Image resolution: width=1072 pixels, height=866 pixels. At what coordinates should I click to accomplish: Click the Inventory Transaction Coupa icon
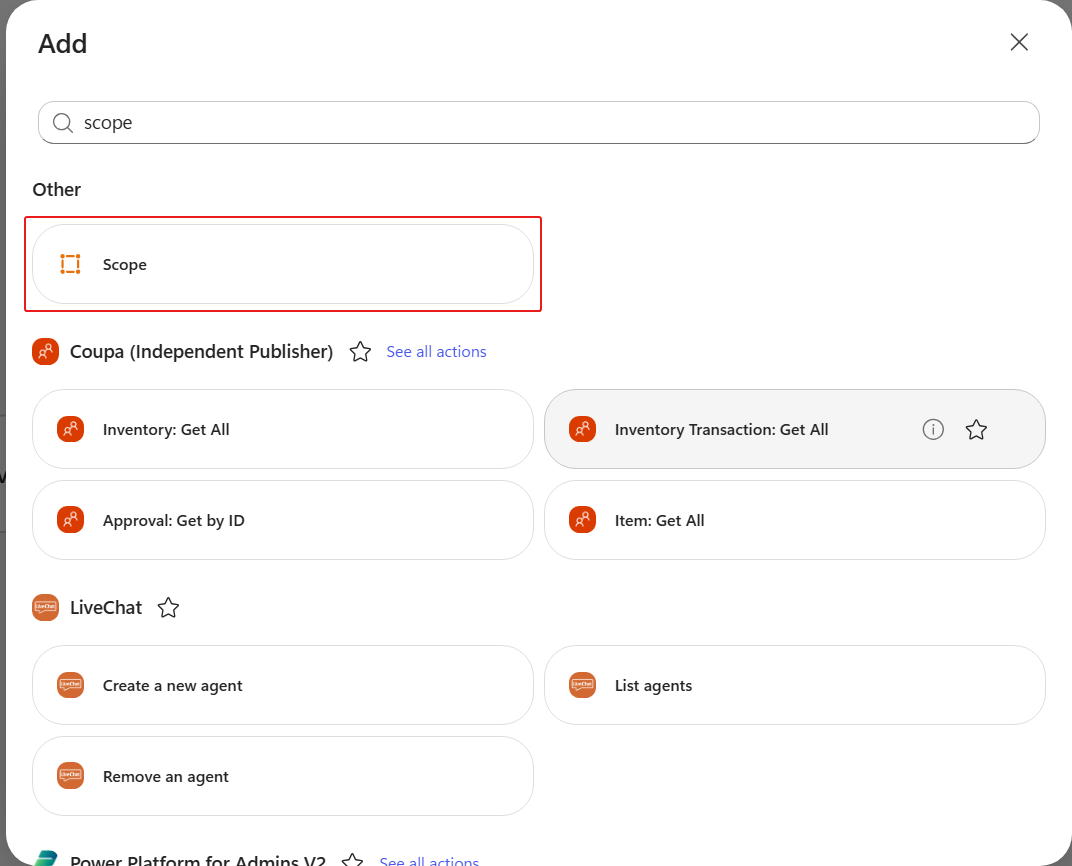click(x=582, y=429)
